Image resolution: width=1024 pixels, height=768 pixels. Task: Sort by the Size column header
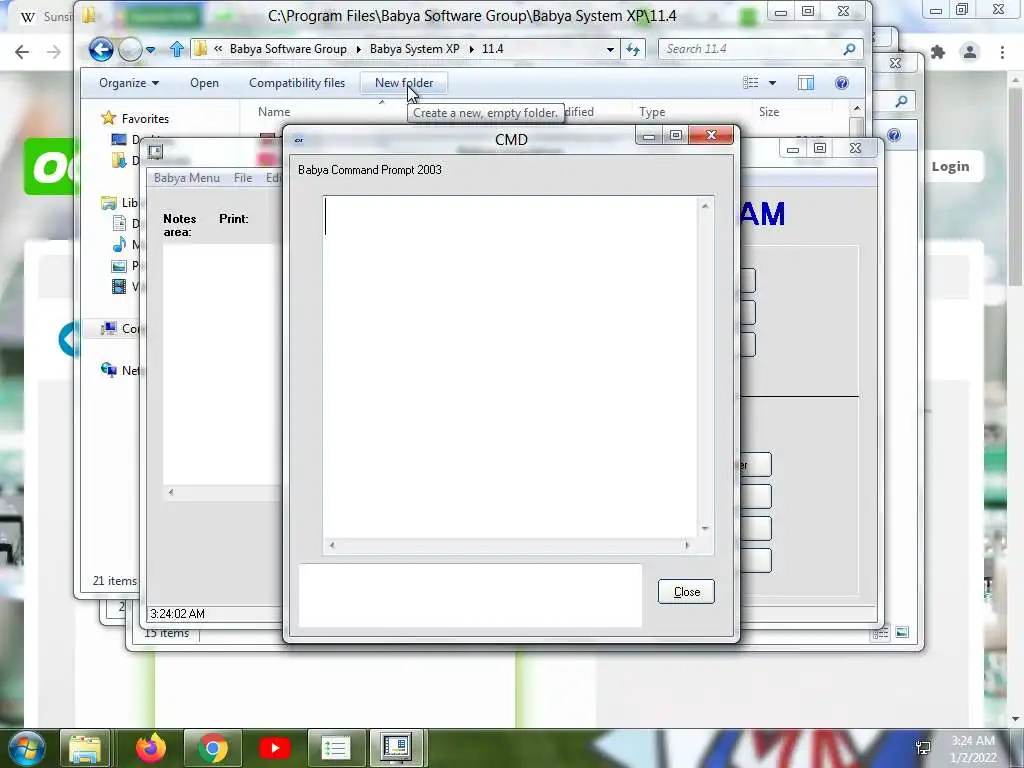point(769,112)
